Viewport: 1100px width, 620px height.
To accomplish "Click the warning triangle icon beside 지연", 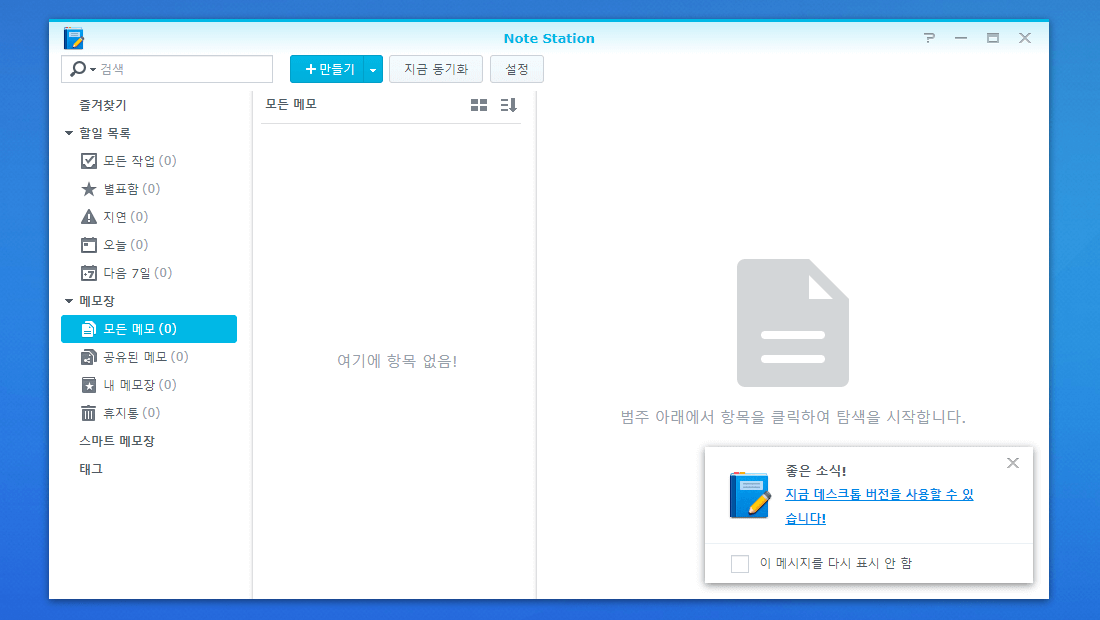I will tap(88, 217).
